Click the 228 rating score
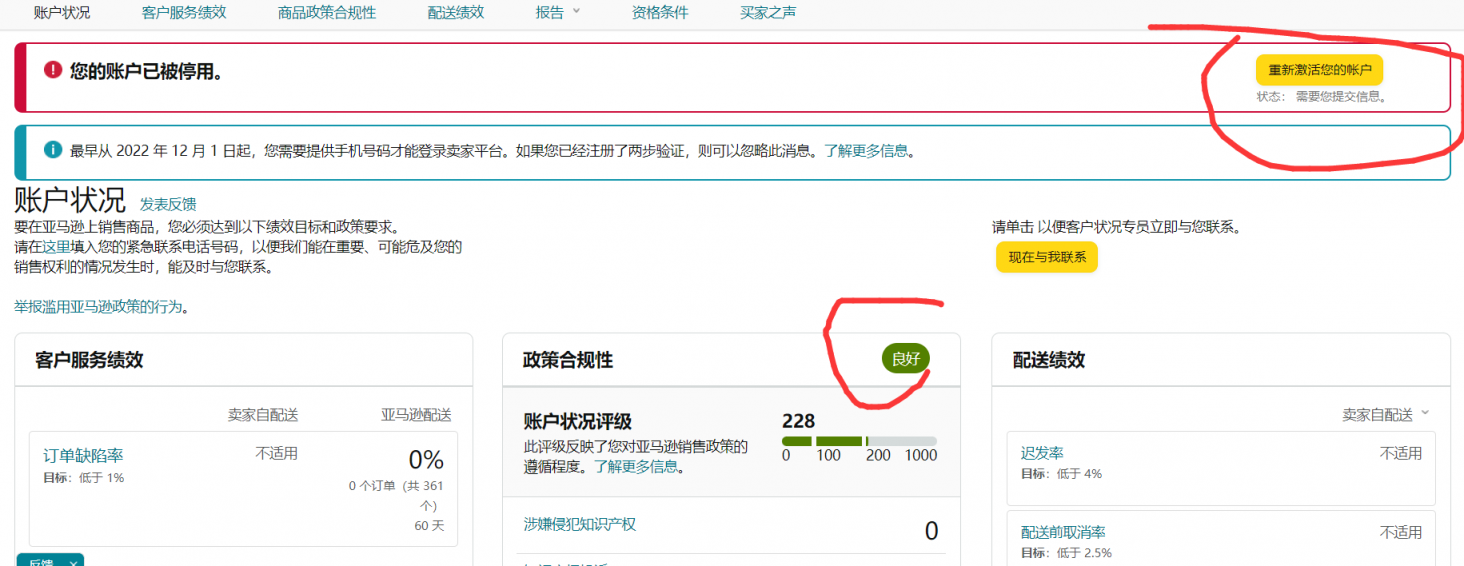Viewport: 1464px width, 566px height. (798, 421)
